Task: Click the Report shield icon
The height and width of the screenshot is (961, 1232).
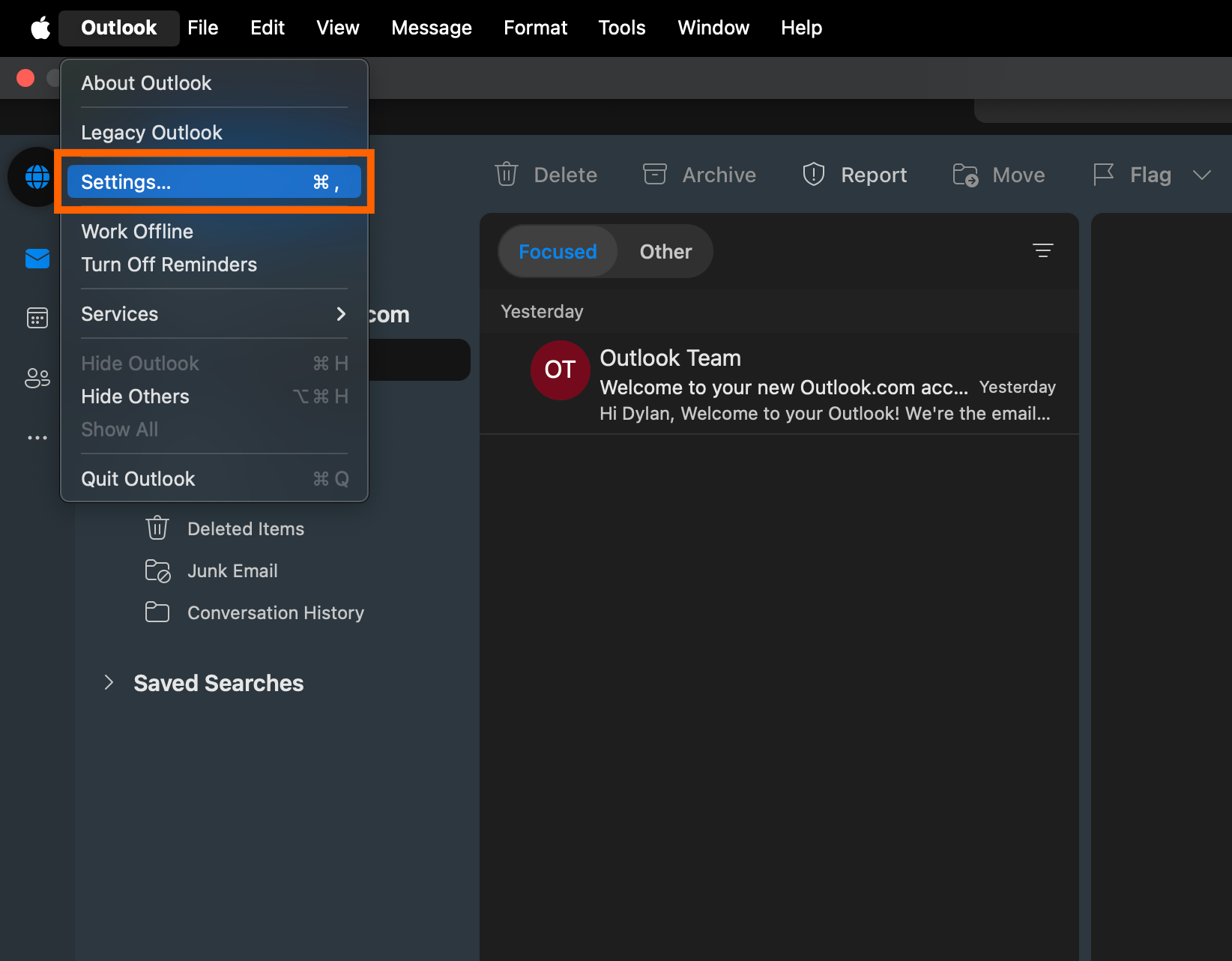Action: pos(813,175)
